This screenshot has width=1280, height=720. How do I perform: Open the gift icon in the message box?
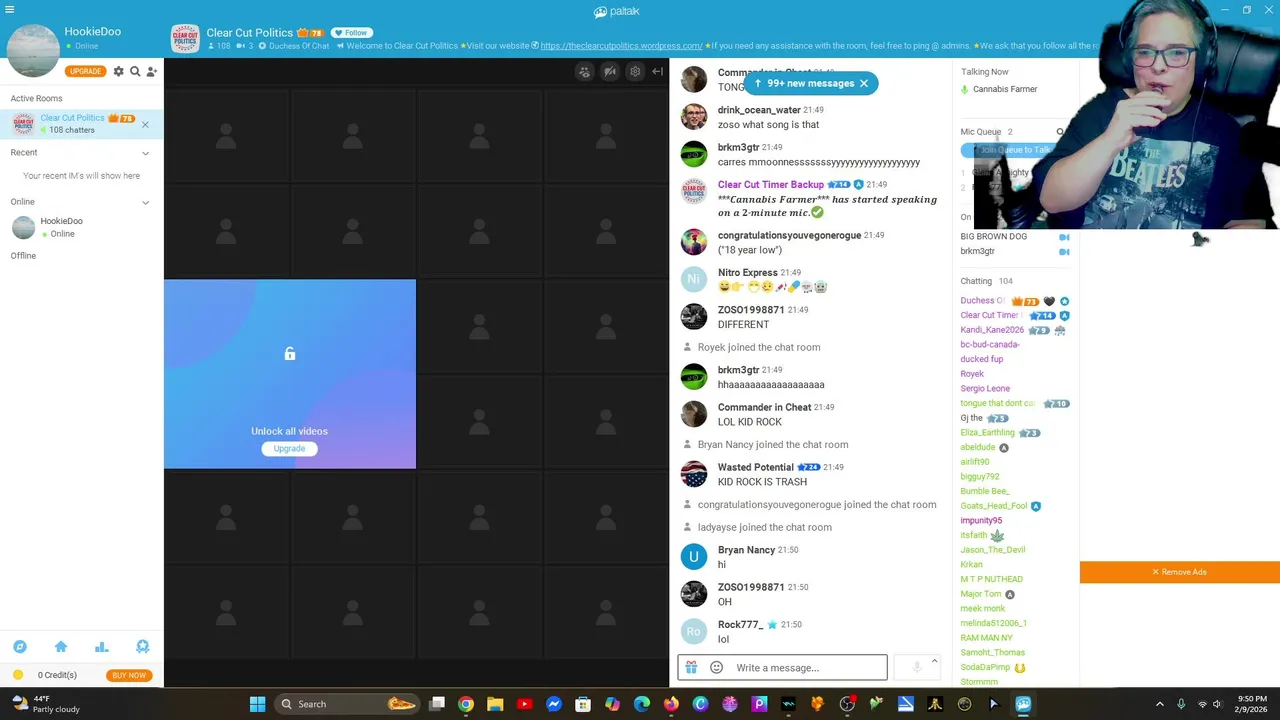[691, 667]
